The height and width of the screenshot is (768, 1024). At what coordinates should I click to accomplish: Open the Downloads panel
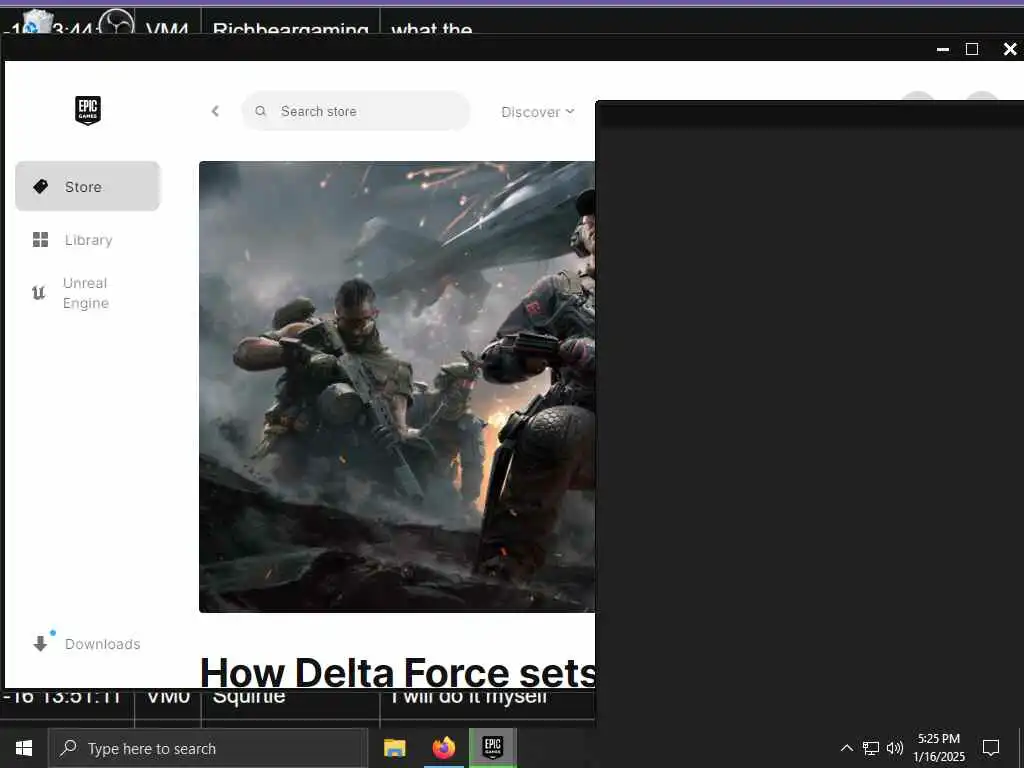[88, 643]
